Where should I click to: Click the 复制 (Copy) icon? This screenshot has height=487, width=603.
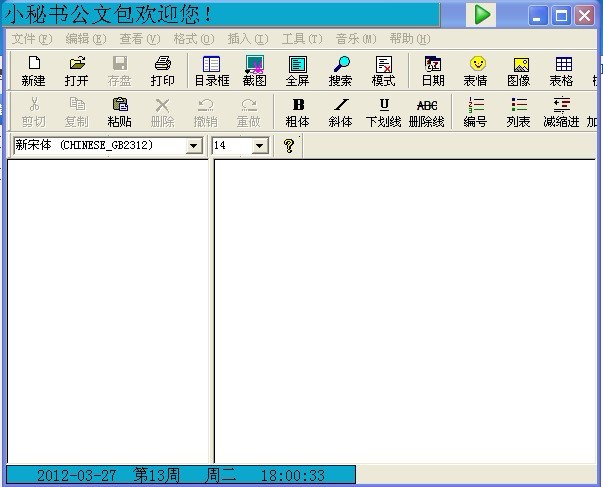[77, 112]
